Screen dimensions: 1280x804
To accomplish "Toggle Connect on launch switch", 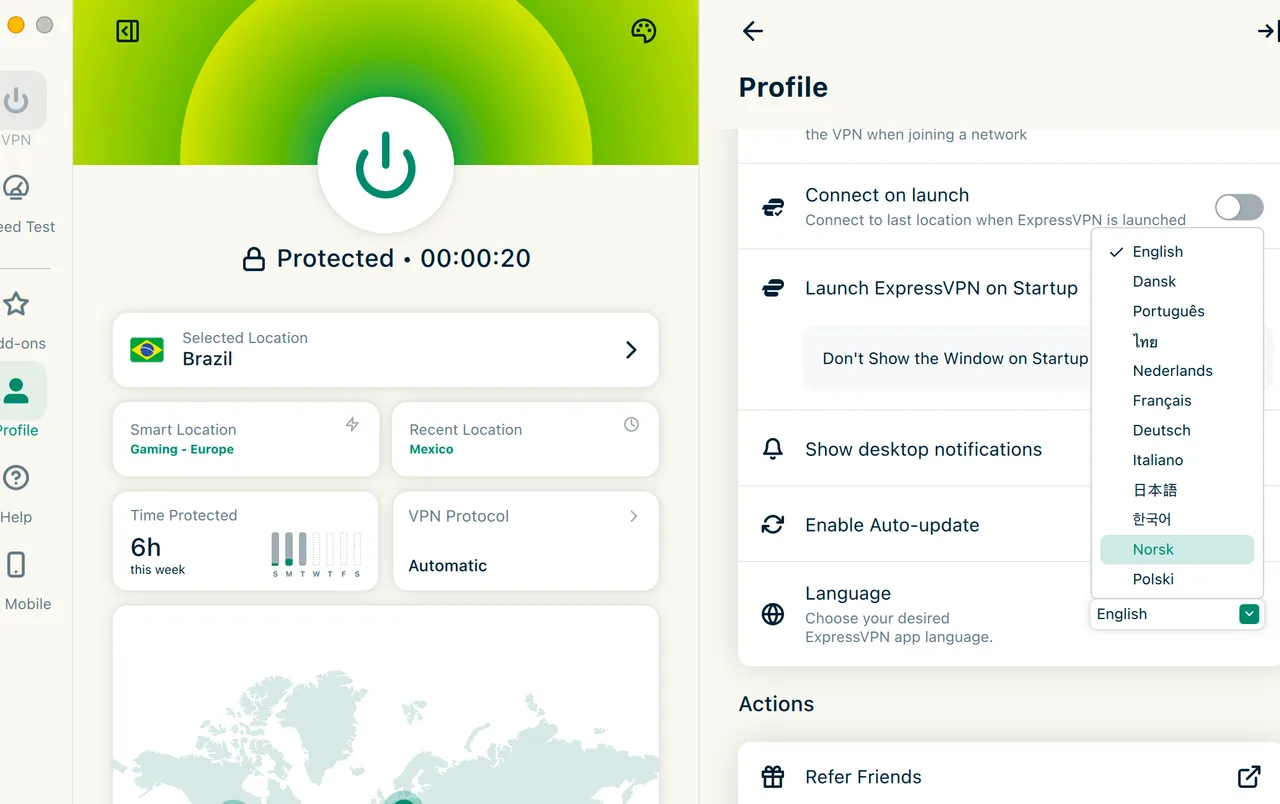I will (x=1239, y=207).
